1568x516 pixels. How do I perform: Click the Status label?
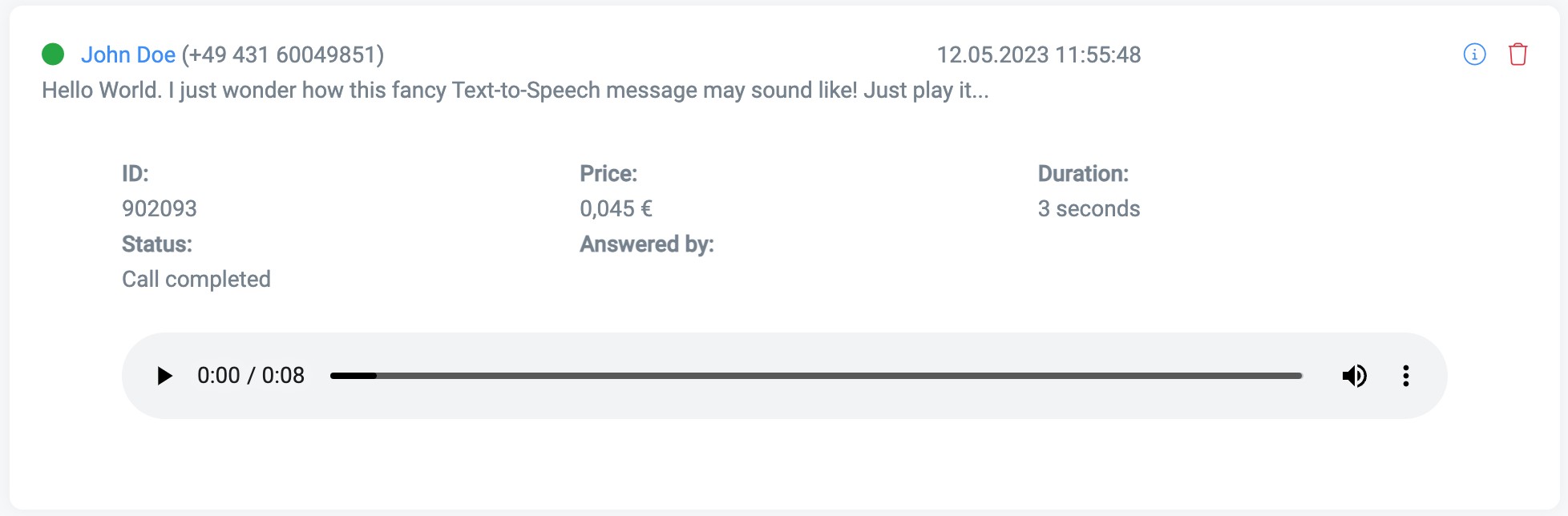(x=157, y=244)
